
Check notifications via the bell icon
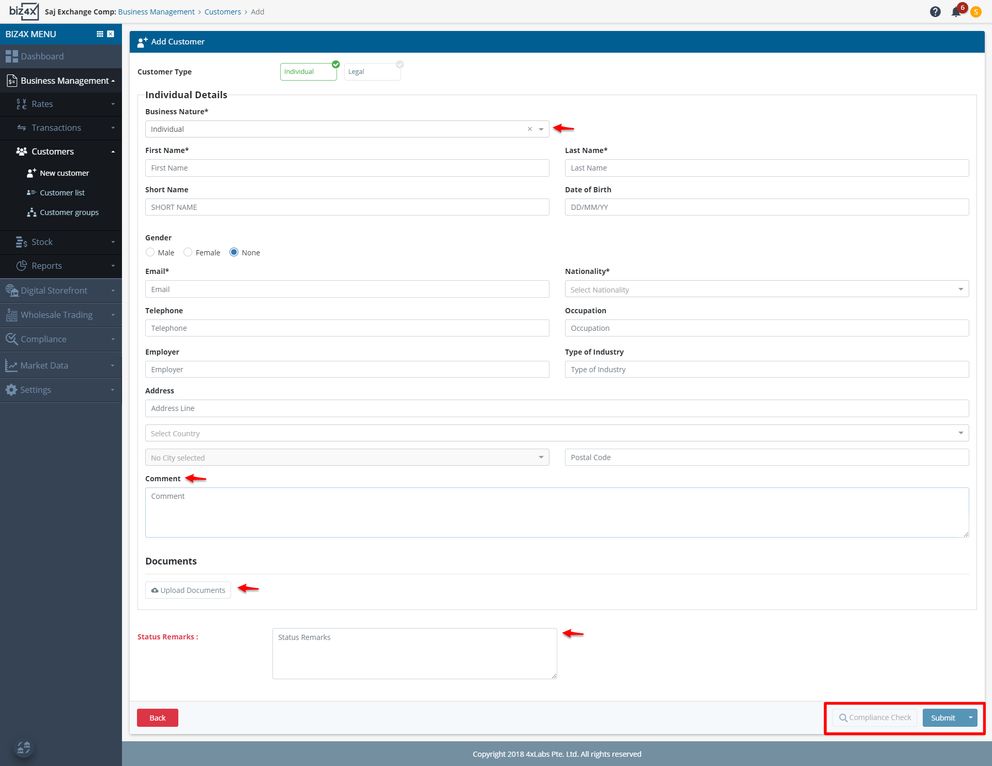pos(955,11)
